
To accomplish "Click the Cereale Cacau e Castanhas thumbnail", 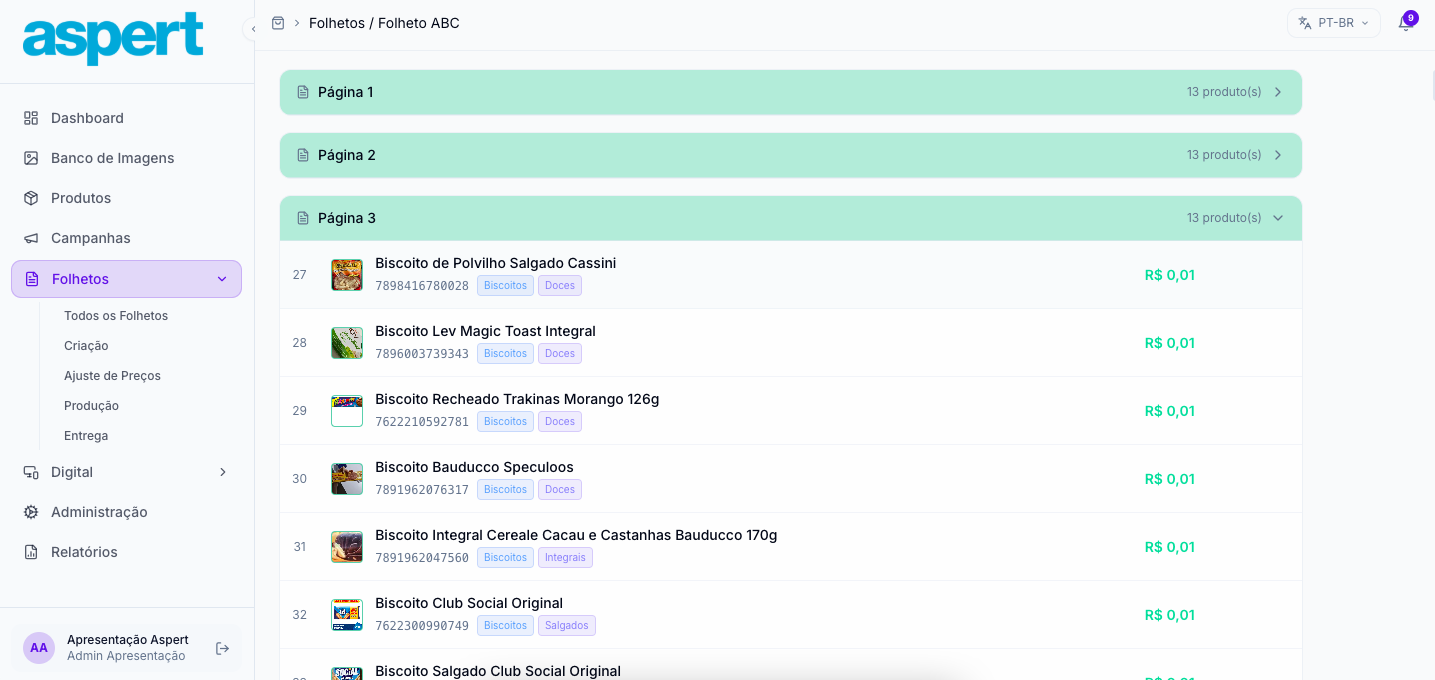I will coord(347,547).
